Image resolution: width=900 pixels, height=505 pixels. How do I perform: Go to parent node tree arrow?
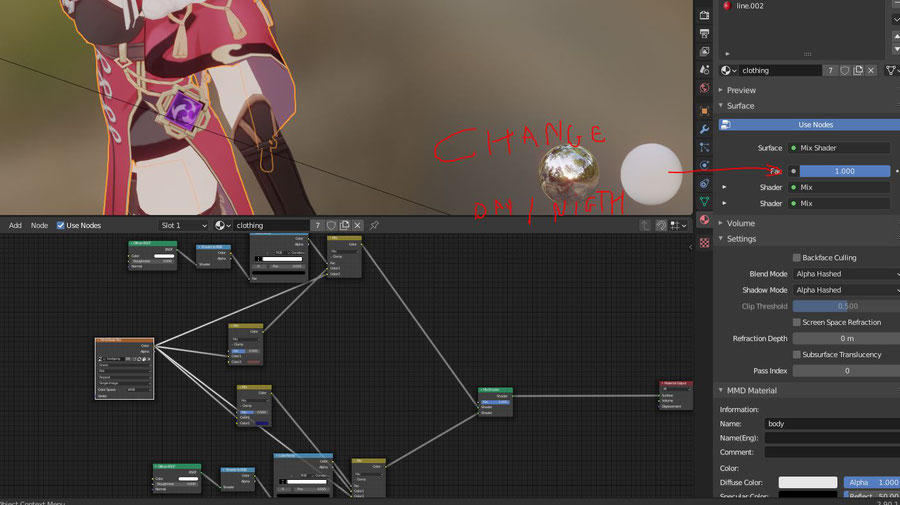pyautogui.click(x=645, y=226)
